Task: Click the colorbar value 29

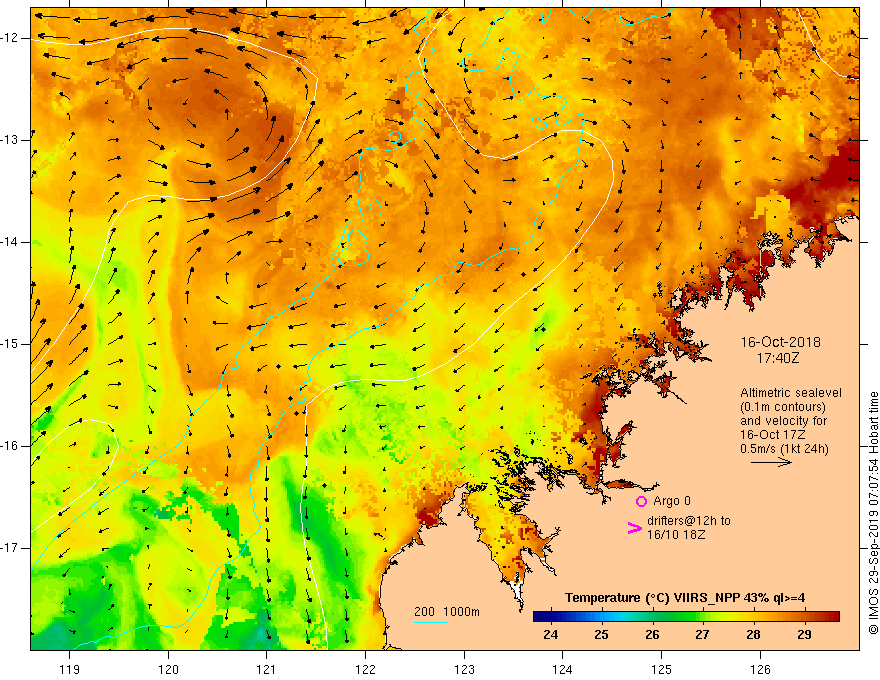Action: tap(804, 635)
